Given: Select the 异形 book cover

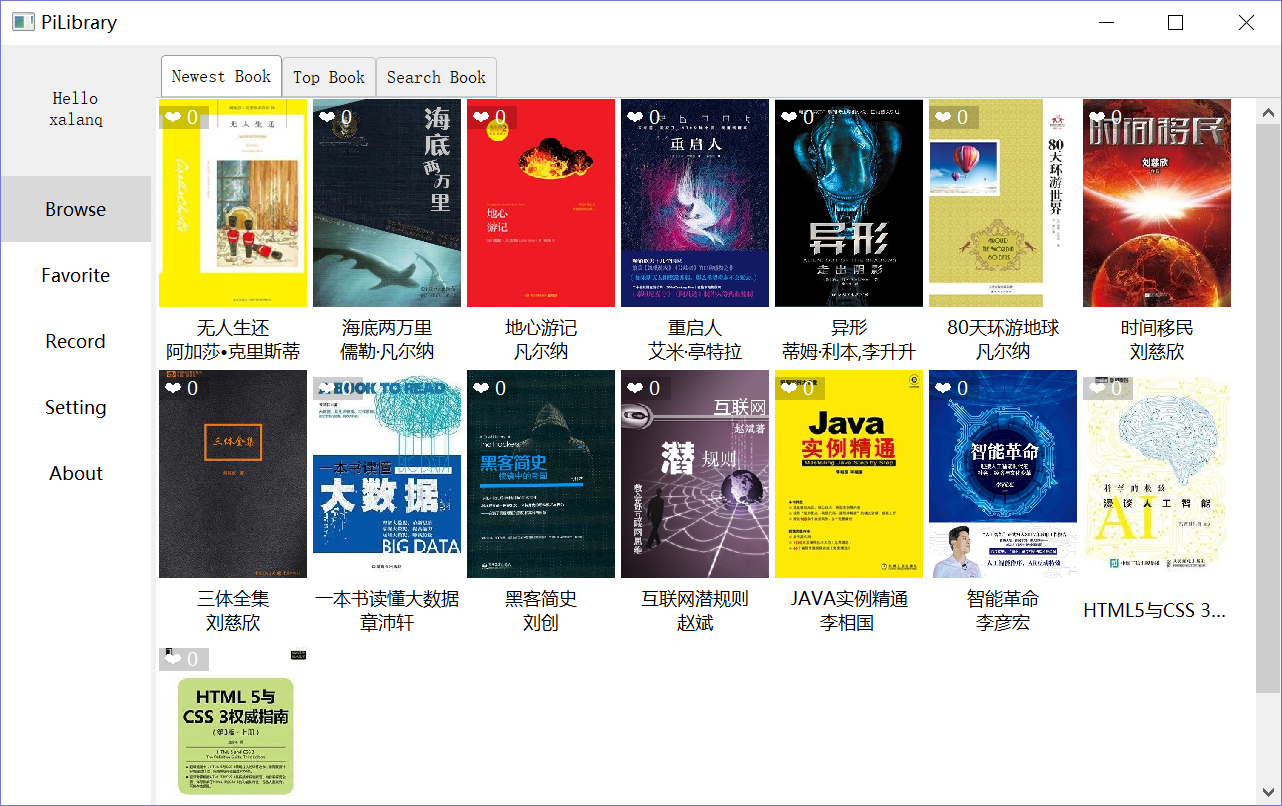Looking at the screenshot, I should 849,203.
